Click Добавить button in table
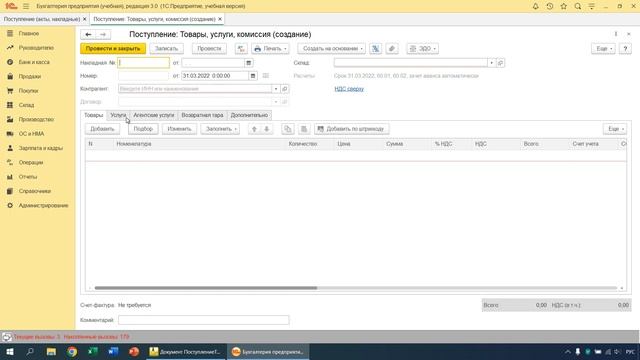The image size is (640, 360). point(102,129)
